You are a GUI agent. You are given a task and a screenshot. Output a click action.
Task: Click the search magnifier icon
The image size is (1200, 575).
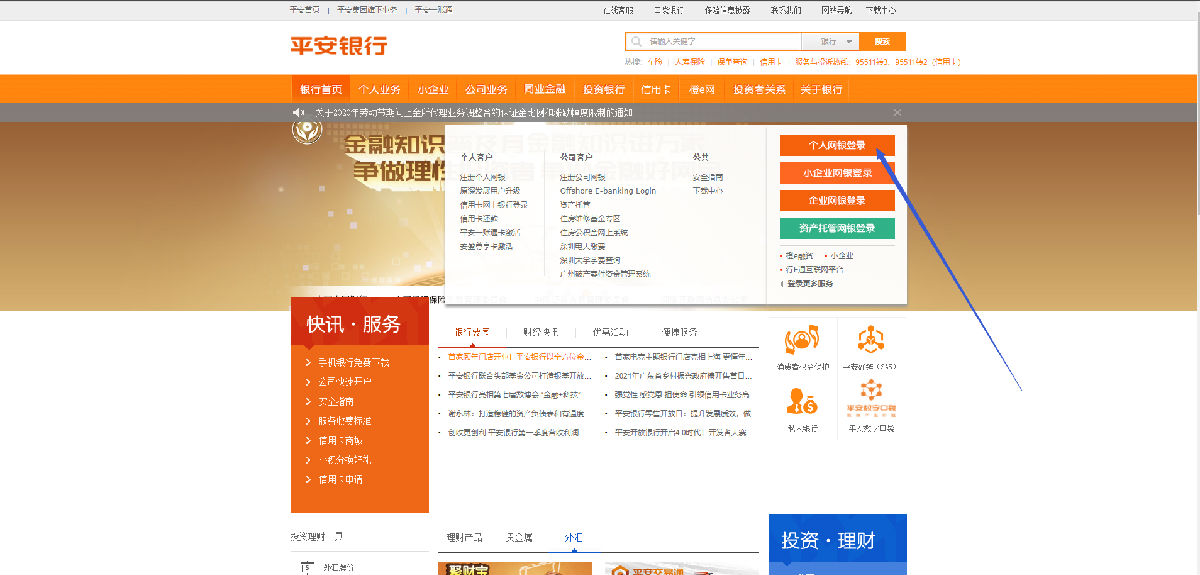pos(637,42)
